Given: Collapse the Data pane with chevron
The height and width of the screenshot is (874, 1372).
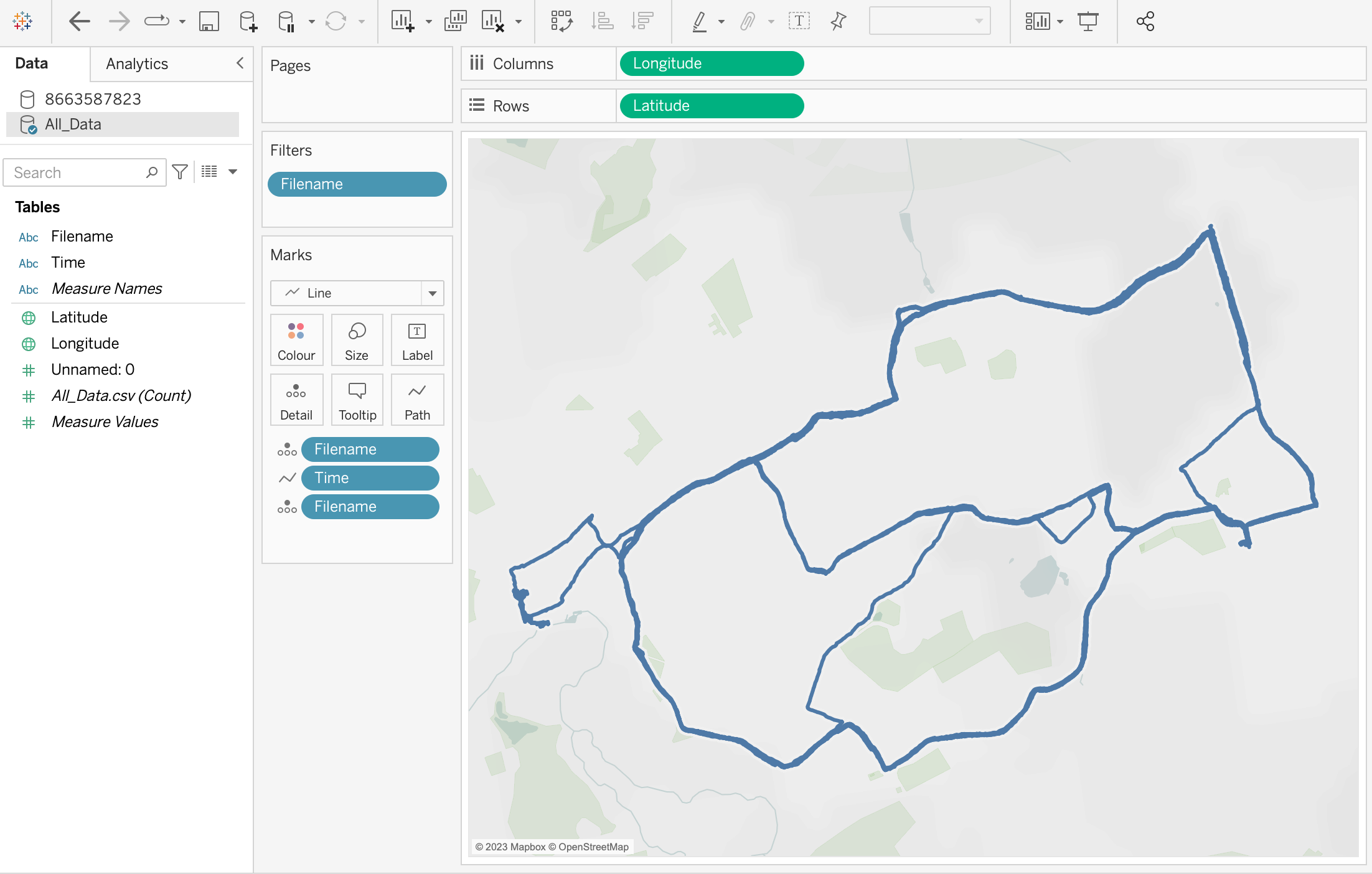Looking at the screenshot, I should [x=240, y=63].
